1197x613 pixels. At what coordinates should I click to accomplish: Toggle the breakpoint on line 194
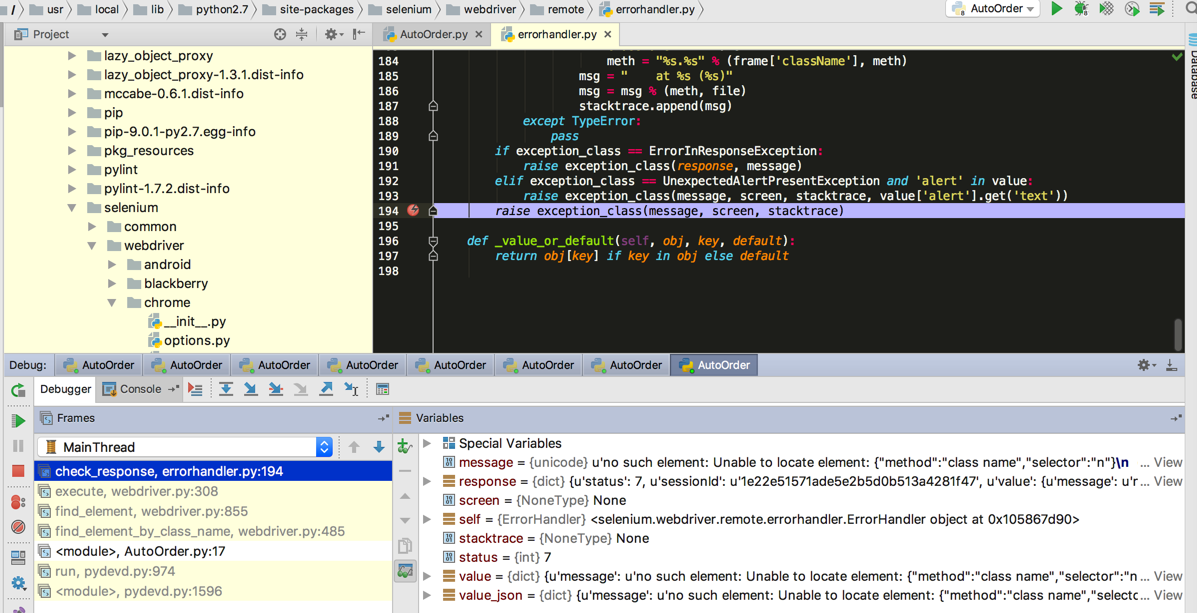pos(414,210)
